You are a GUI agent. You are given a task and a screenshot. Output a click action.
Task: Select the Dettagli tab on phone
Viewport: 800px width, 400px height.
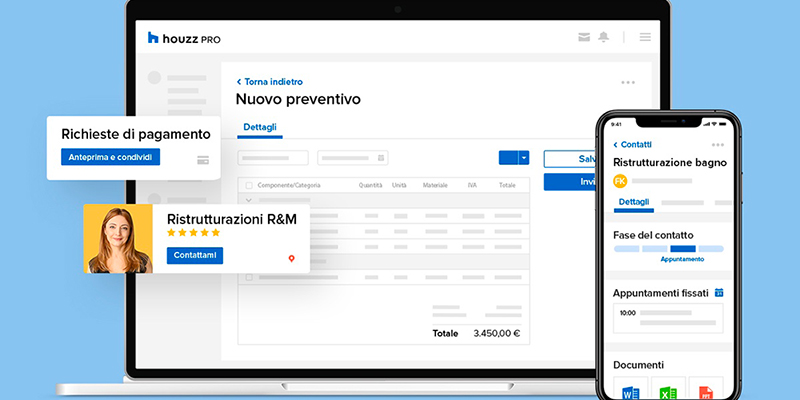pyautogui.click(x=633, y=202)
